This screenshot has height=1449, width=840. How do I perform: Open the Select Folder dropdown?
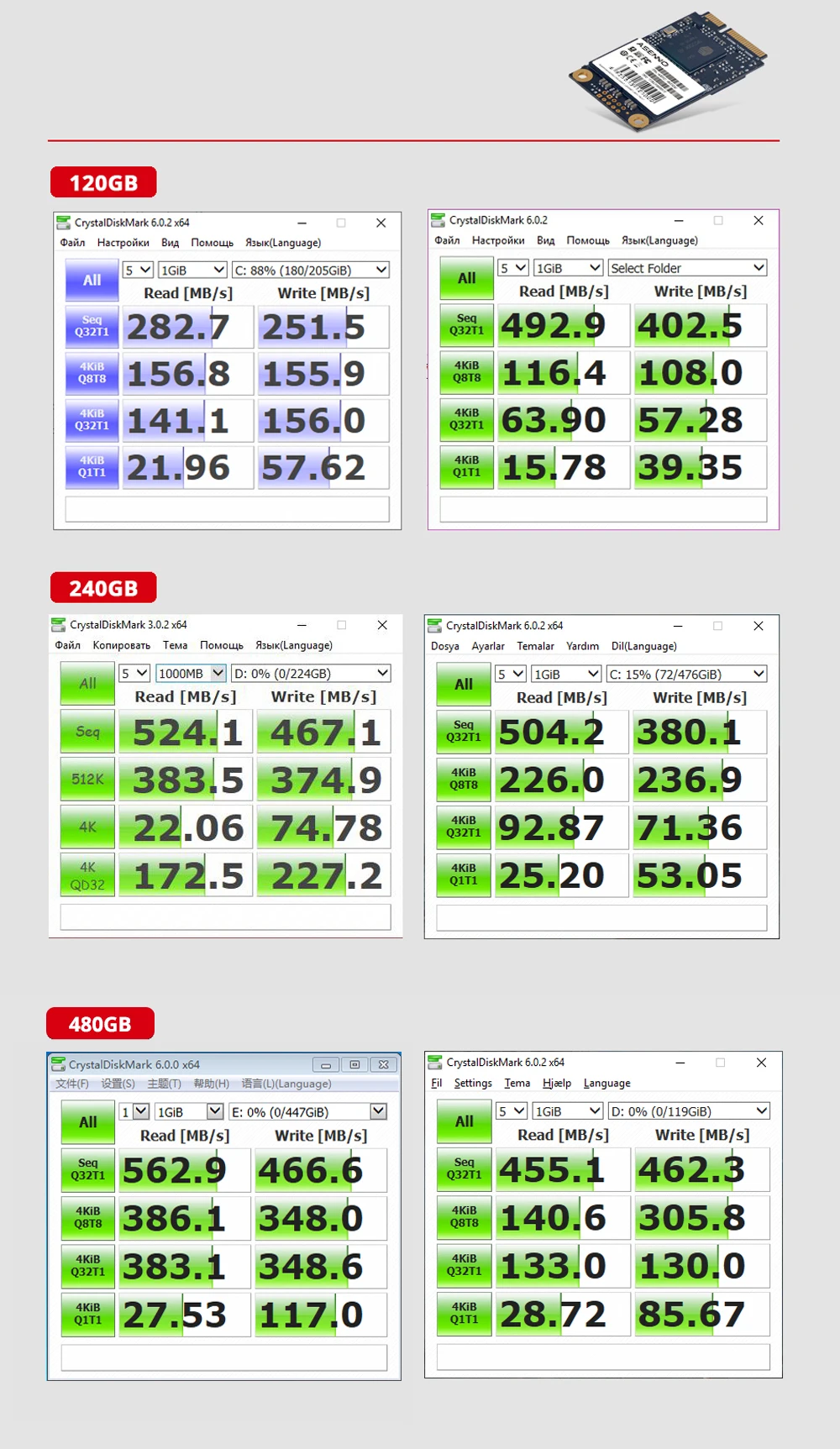coord(687,268)
